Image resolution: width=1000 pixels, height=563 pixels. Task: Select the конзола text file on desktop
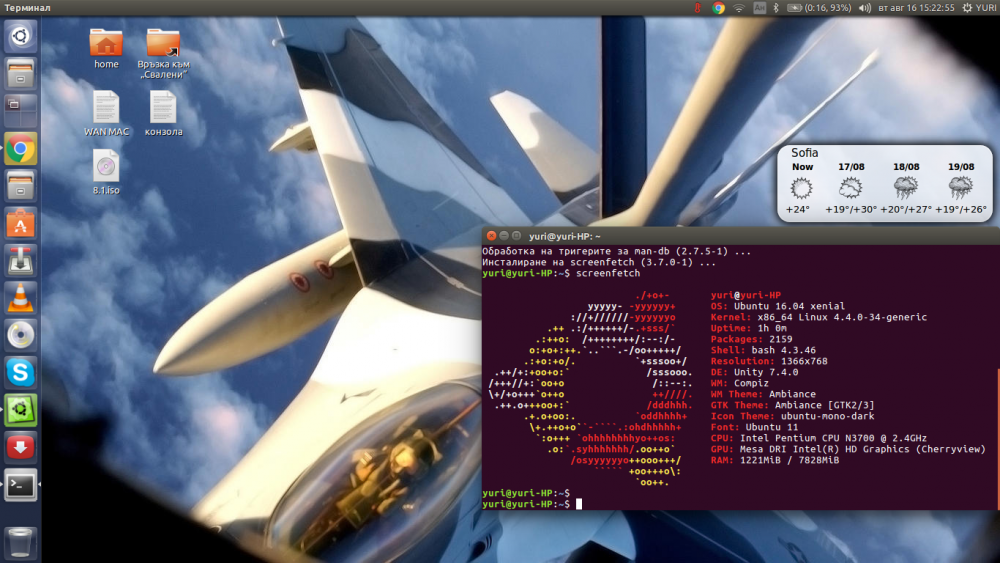[163, 113]
